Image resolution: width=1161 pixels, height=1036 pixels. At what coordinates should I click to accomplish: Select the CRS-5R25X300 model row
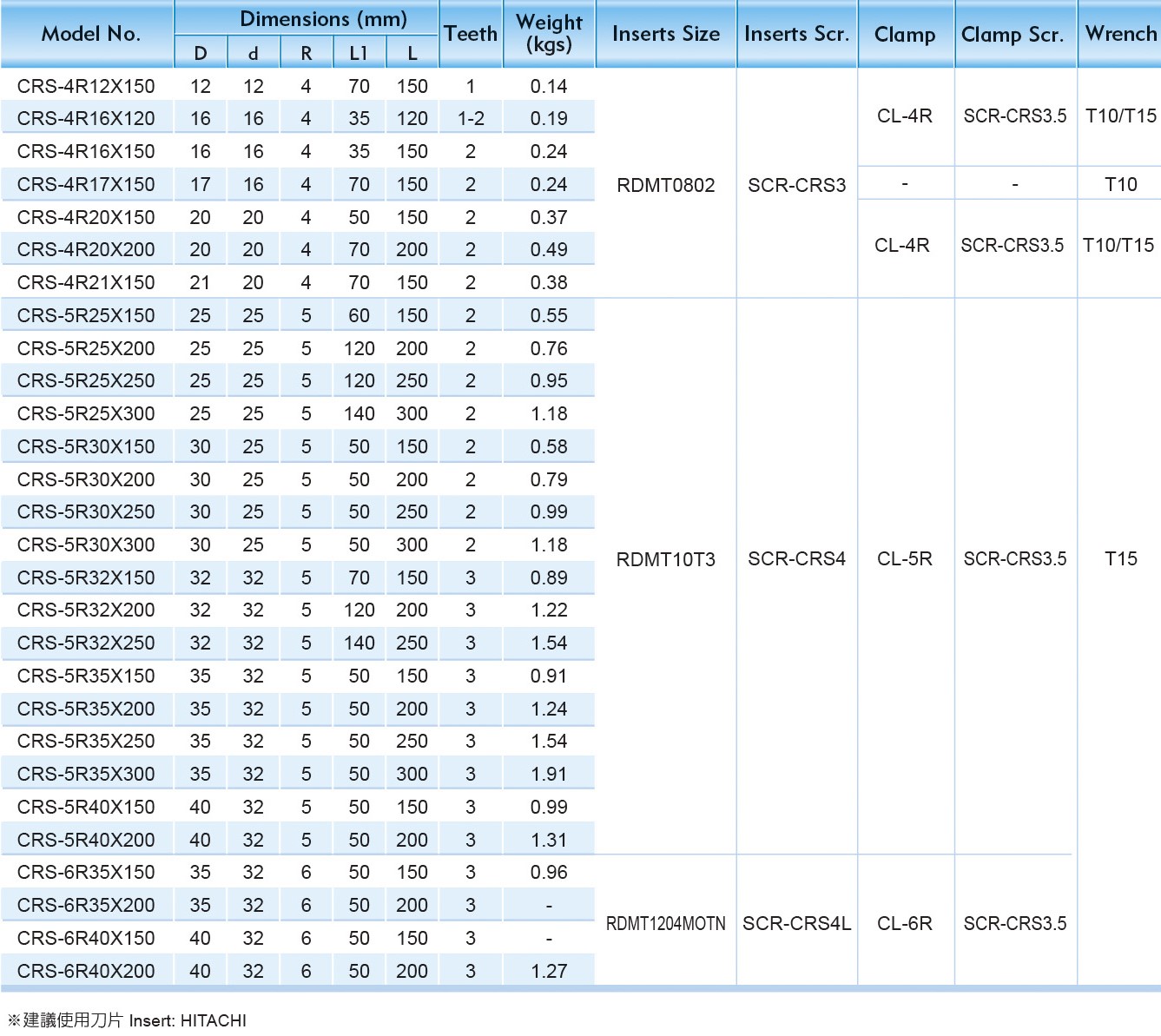pyautogui.click(x=86, y=413)
